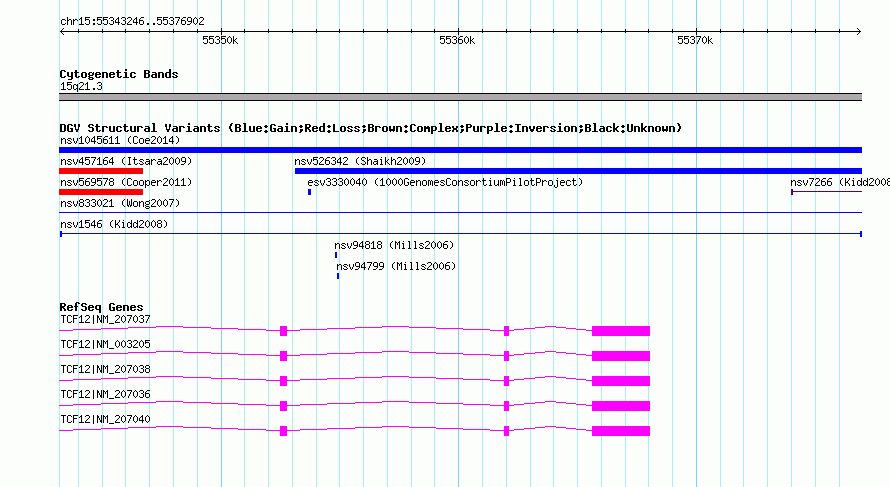Click the chr15:55343246..55376902 coordinate label

(132, 21)
